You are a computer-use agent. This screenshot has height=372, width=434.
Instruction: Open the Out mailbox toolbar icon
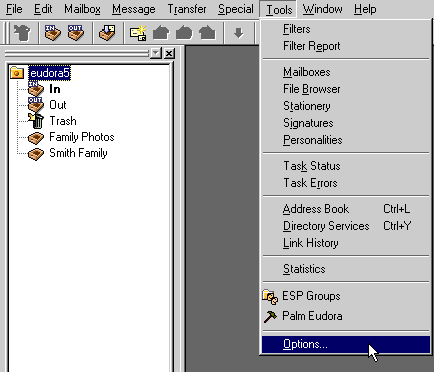click(x=76, y=33)
